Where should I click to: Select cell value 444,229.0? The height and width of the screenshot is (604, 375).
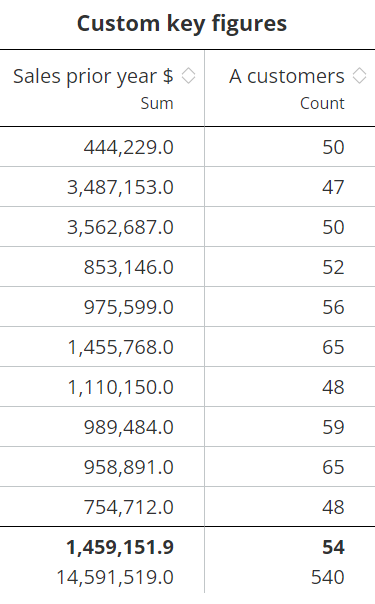(x=129, y=147)
